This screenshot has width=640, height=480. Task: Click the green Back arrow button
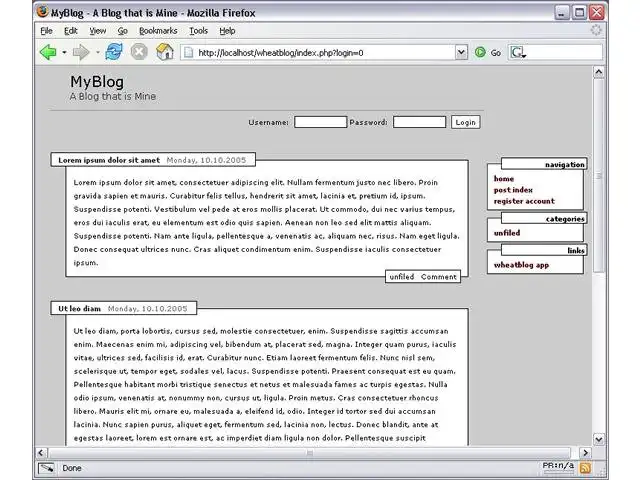[48, 52]
